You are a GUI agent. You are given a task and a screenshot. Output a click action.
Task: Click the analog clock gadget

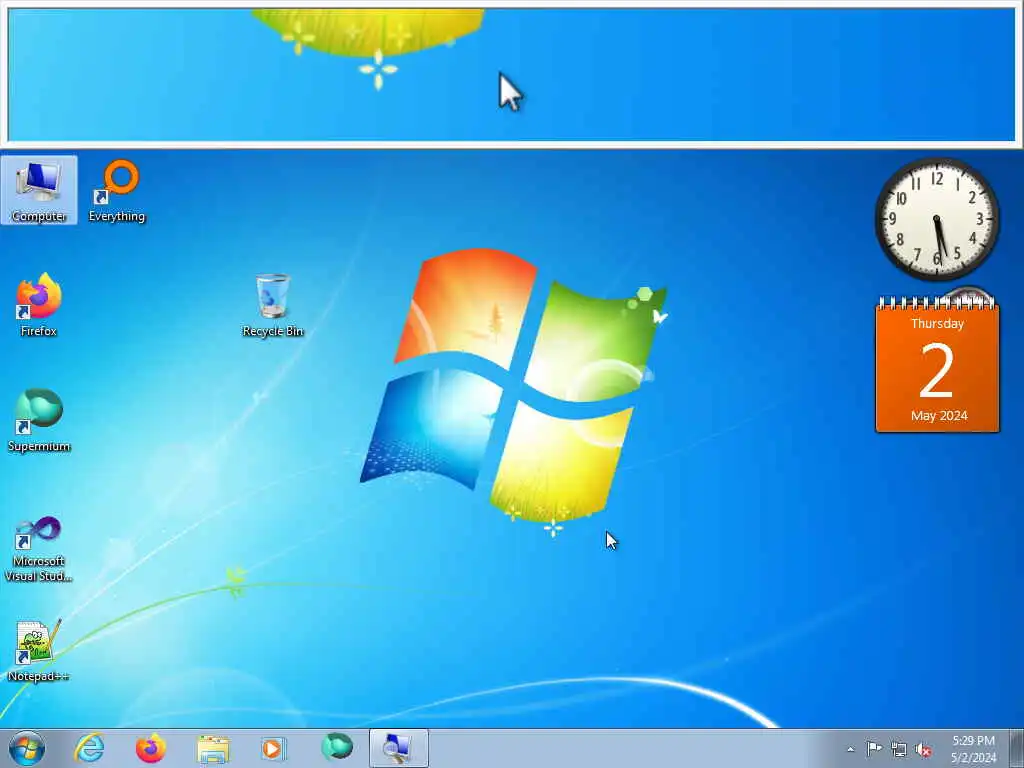coord(937,219)
